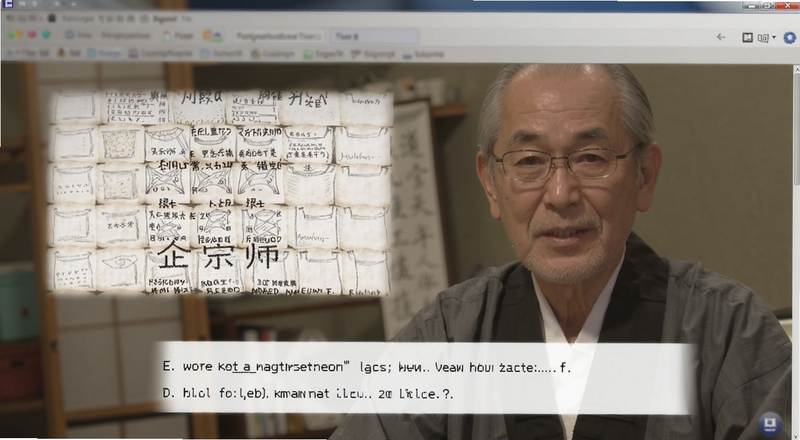800x440 pixels.
Task: Click the back arrow in the toolbar
Action: pyautogui.click(x=721, y=37)
